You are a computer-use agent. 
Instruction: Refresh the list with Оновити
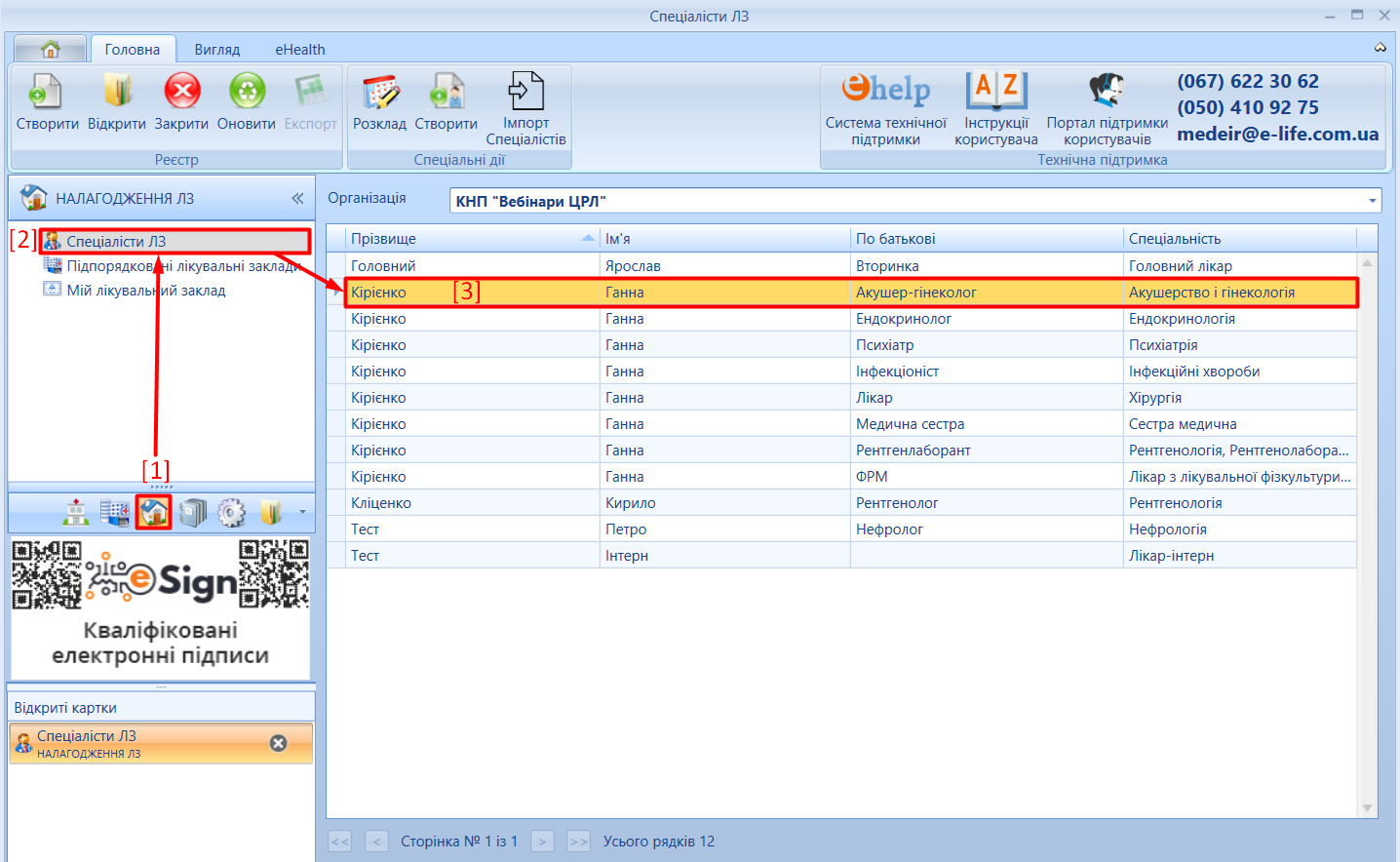[247, 101]
